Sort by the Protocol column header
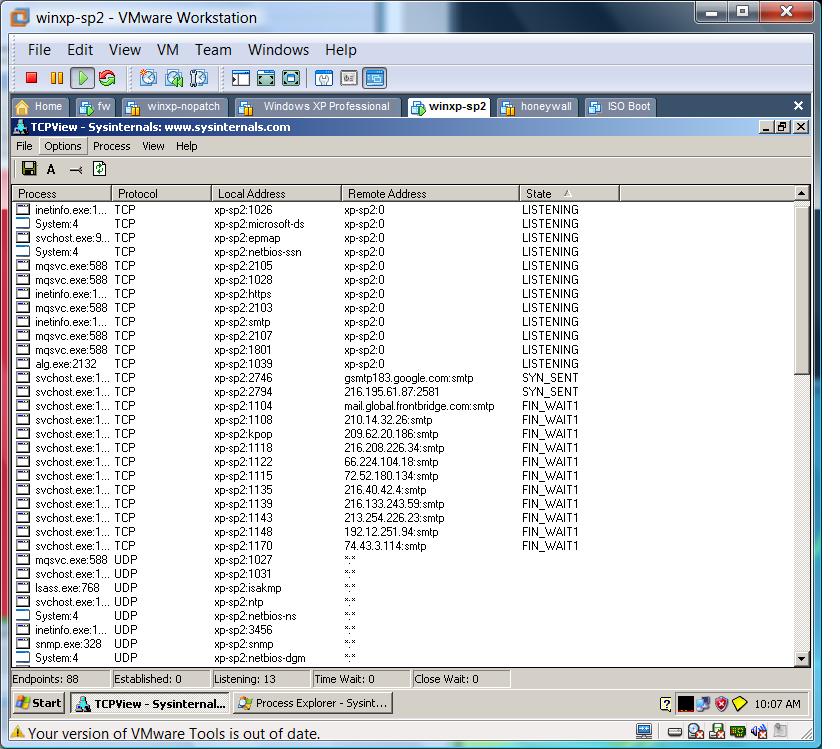The height and width of the screenshot is (749, 840). click(161, 193)
